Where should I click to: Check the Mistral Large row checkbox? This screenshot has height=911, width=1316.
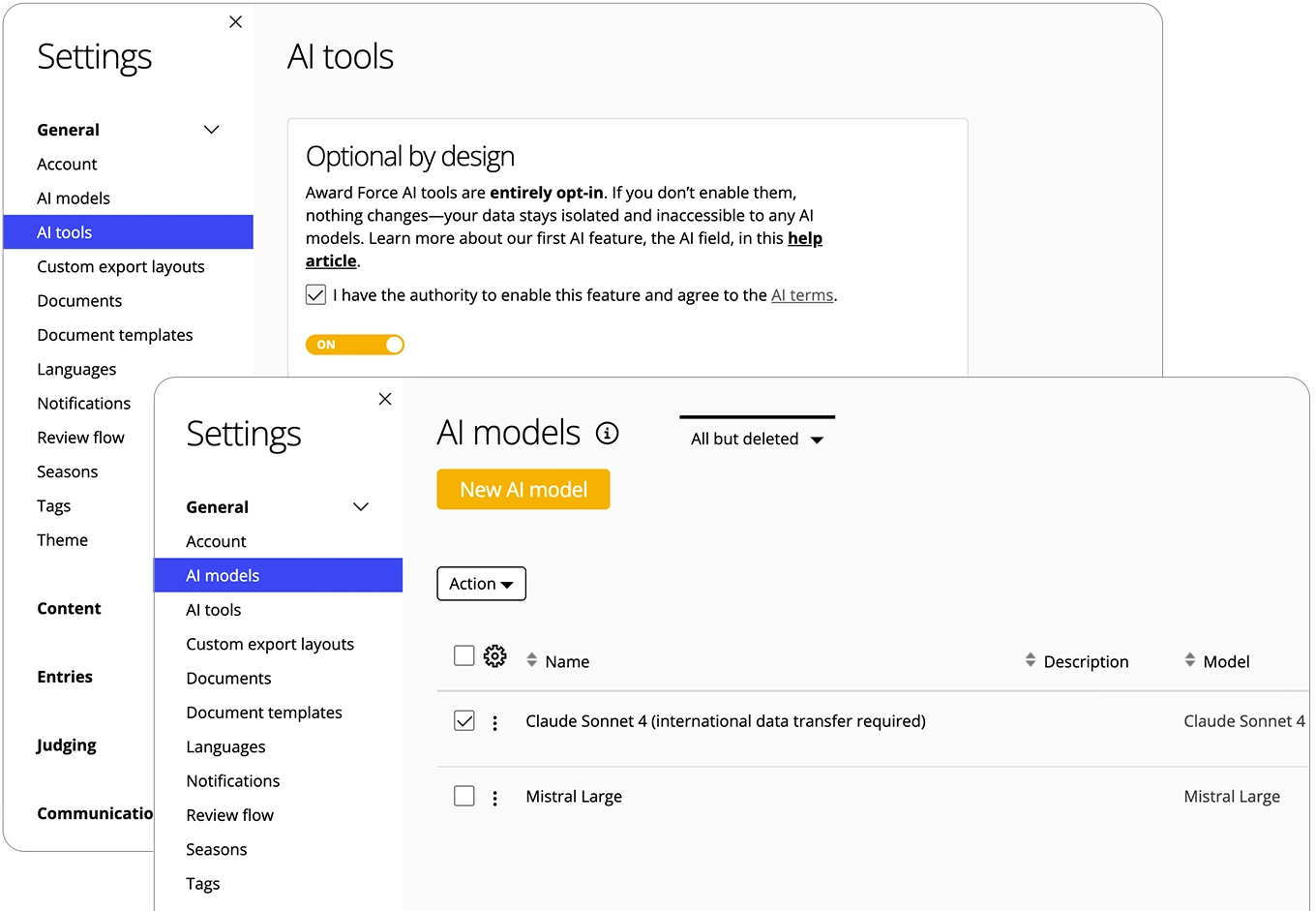point(464,796)
